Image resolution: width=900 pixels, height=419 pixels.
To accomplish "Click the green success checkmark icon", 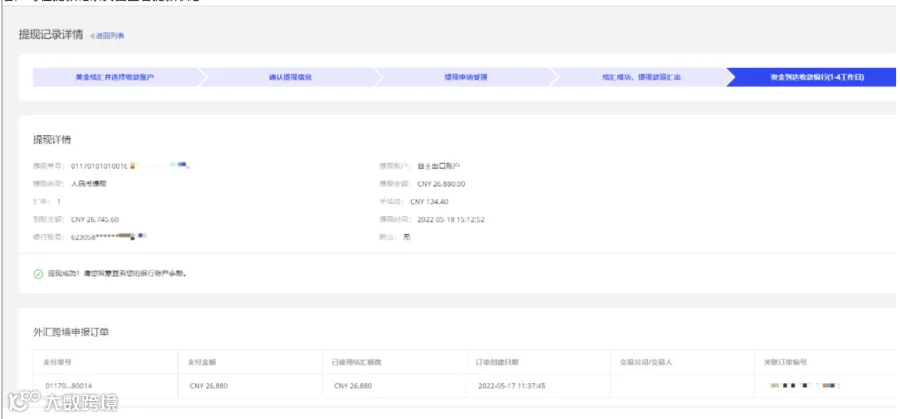I will click(38, 274).
